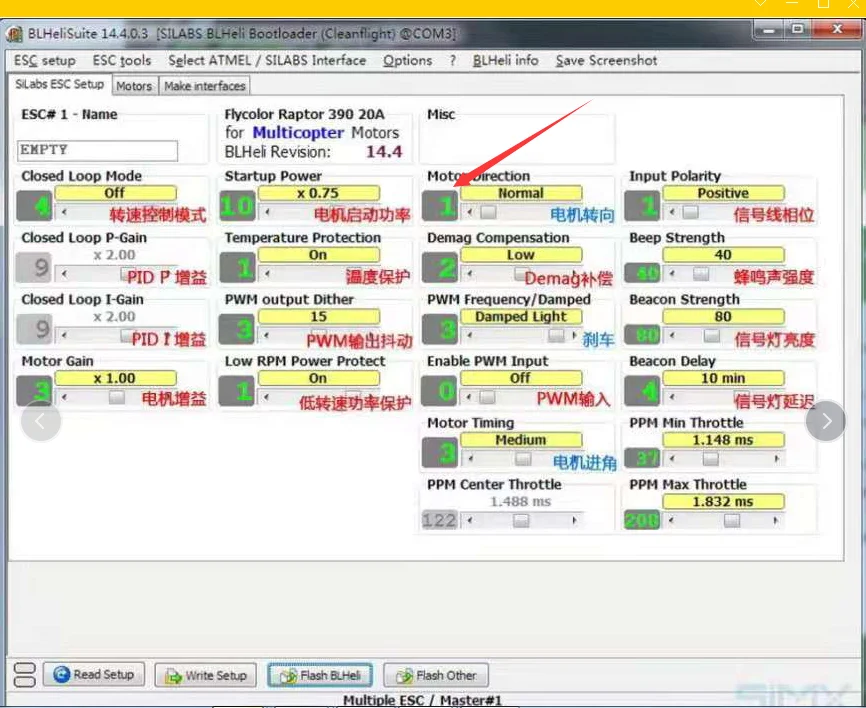The width and height of the screenshot is (866, 708).
Task: Click left arrow of Demag Compensation slider
Action: click(x=469, y=273)
